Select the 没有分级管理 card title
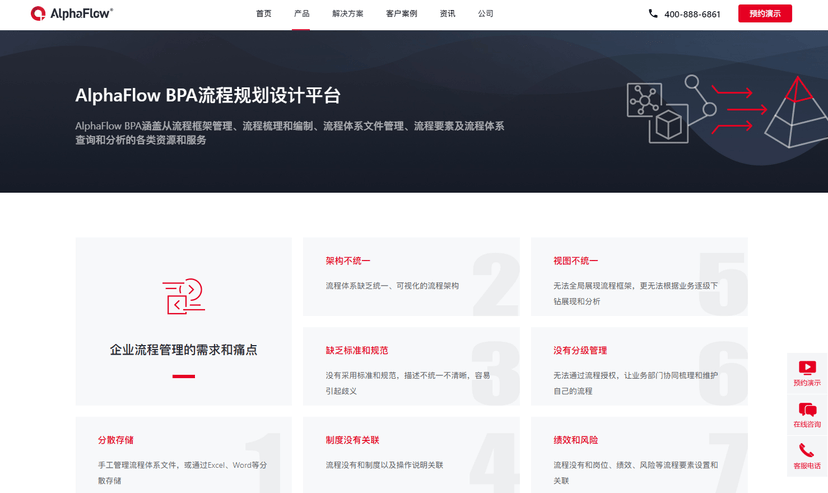Viewport: 828px width, 493px height. point(580,350)
